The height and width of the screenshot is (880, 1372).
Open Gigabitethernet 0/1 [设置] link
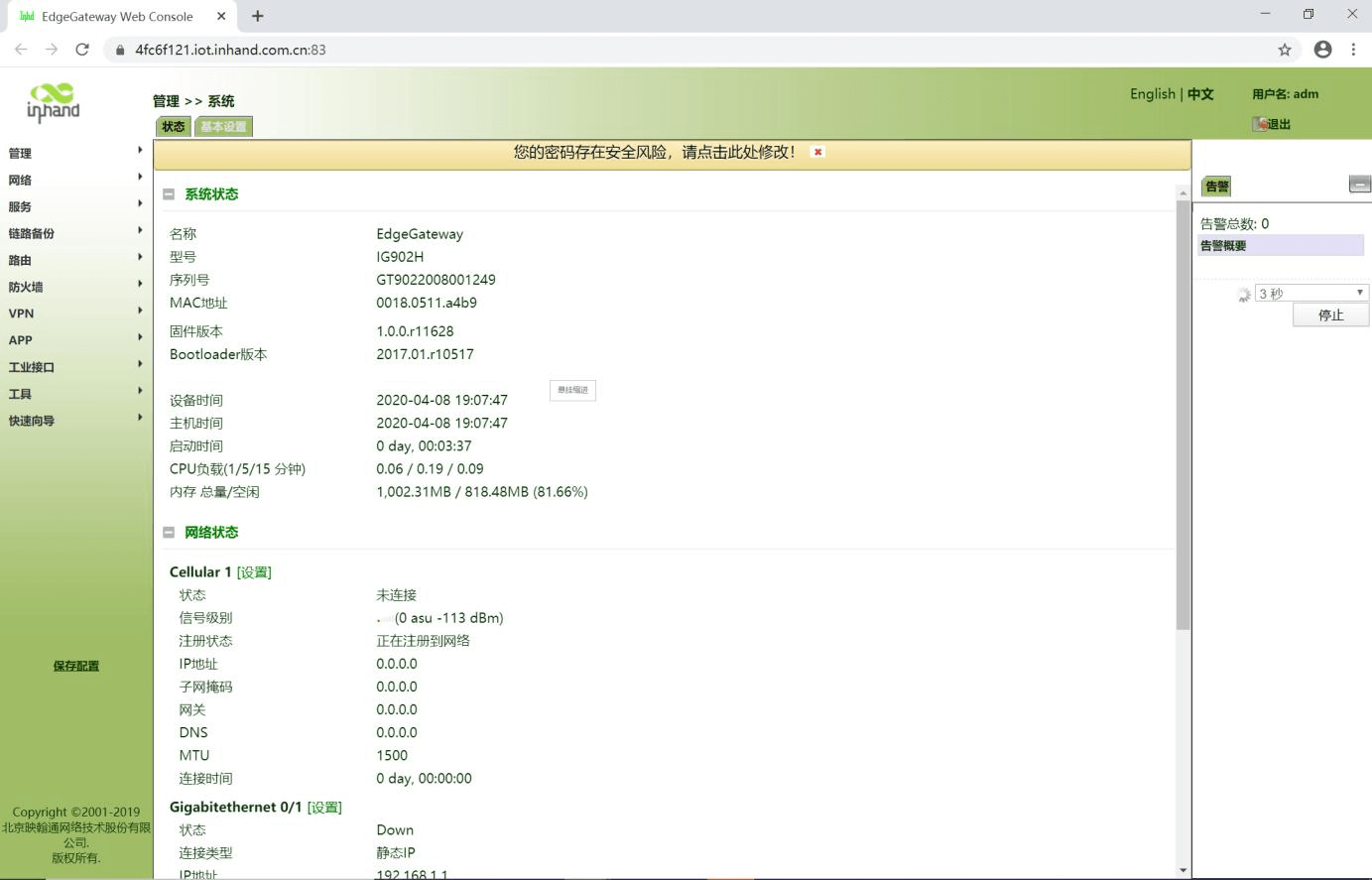coord(324,808)
